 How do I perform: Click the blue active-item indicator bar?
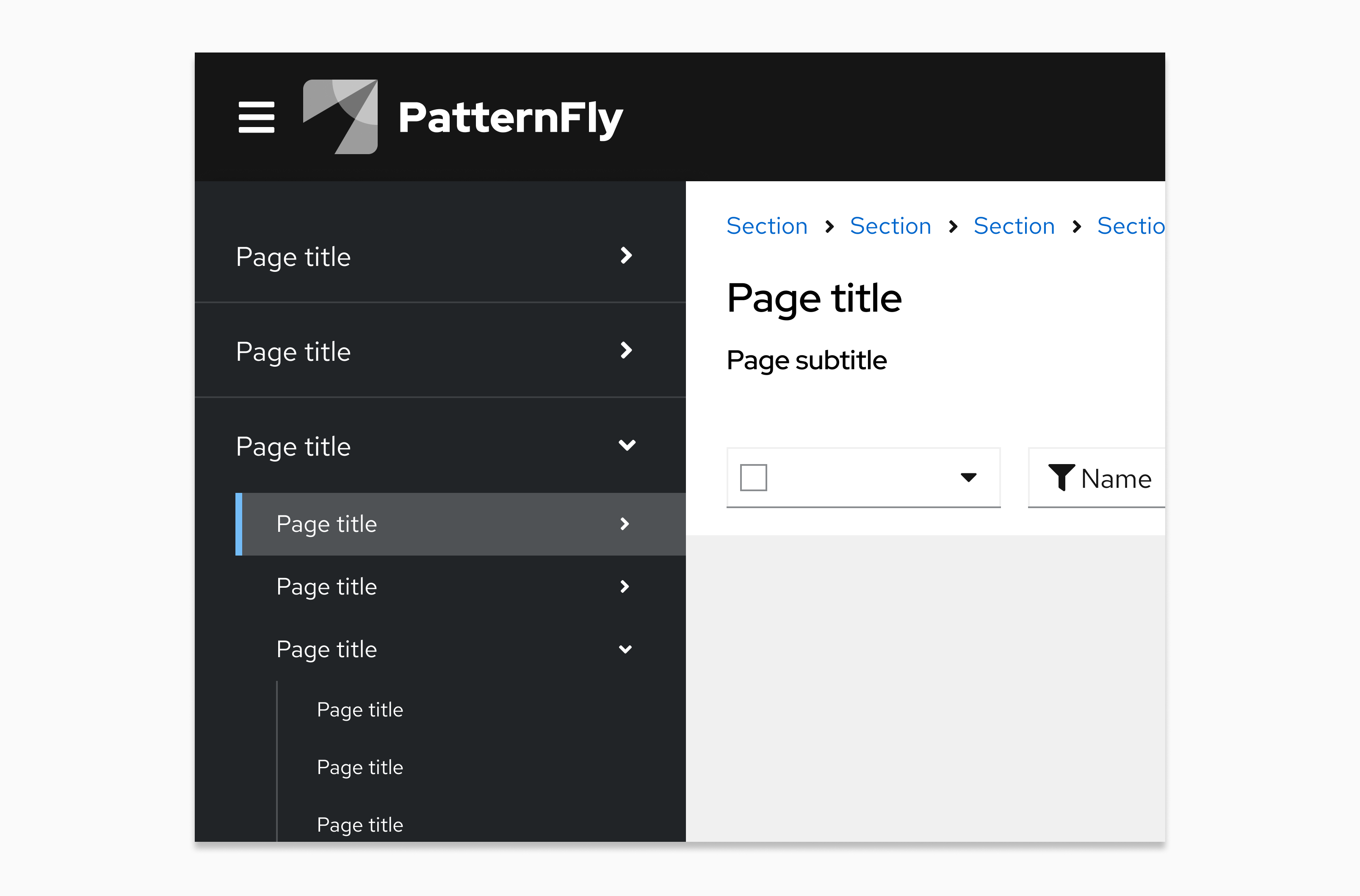(x=238, y=524)
